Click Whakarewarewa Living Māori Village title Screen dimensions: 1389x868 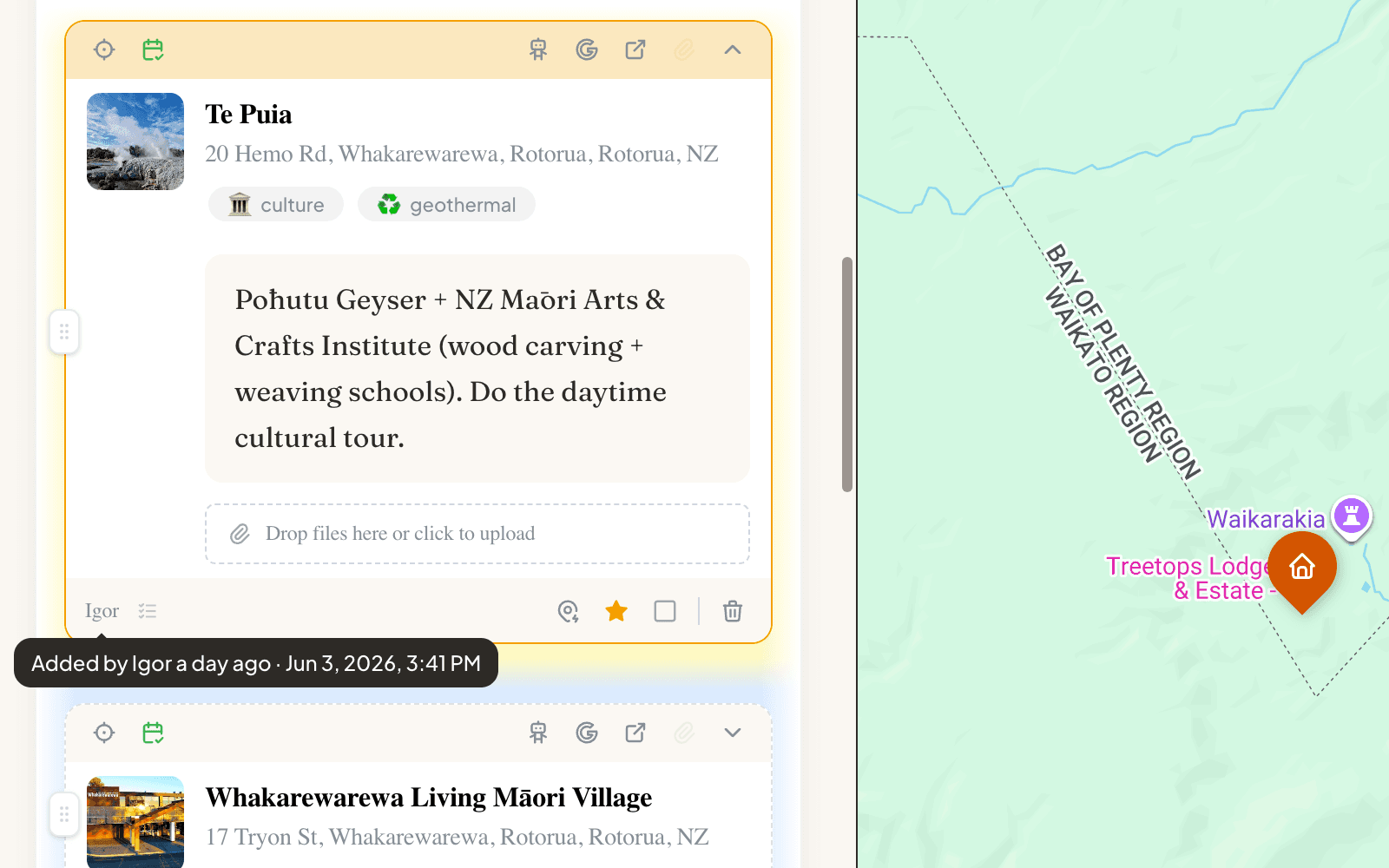429,798
